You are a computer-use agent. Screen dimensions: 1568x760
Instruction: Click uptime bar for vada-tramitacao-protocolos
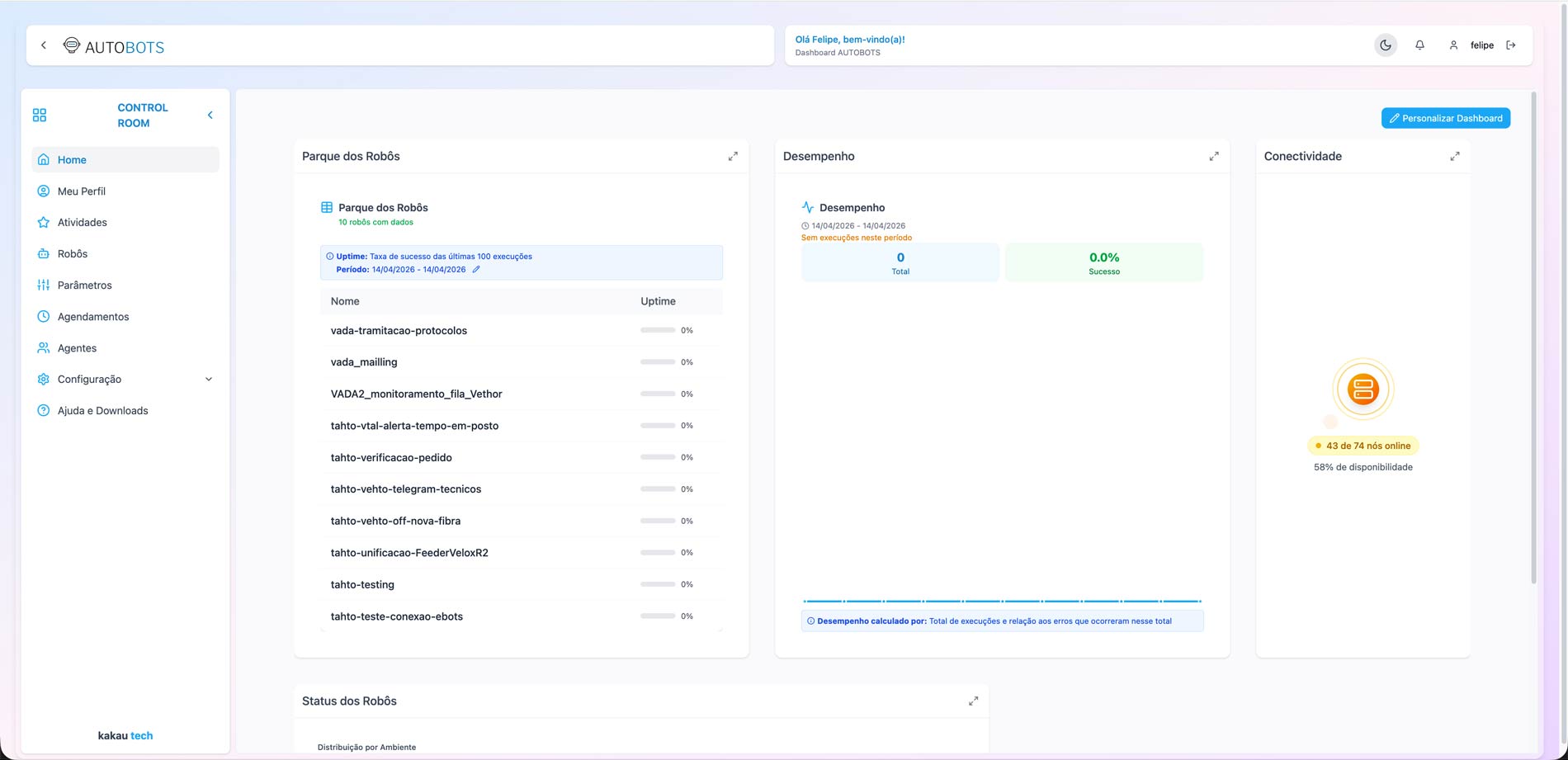[x=658, y=331]
